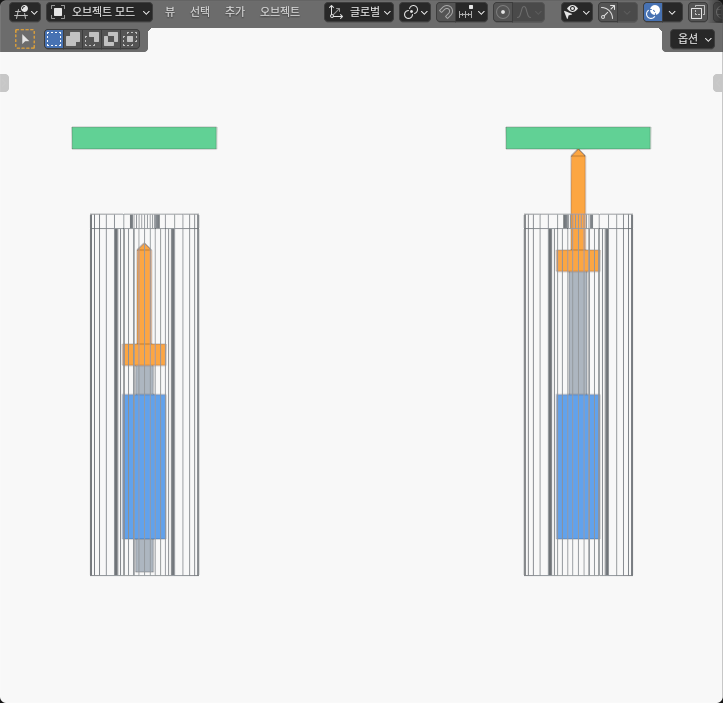Click the transform orientation axes icon

[336, 12]
